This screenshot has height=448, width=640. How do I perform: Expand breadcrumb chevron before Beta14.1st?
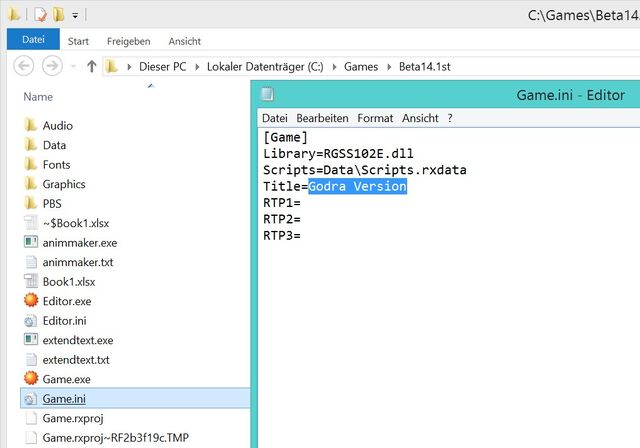(389, 67)
